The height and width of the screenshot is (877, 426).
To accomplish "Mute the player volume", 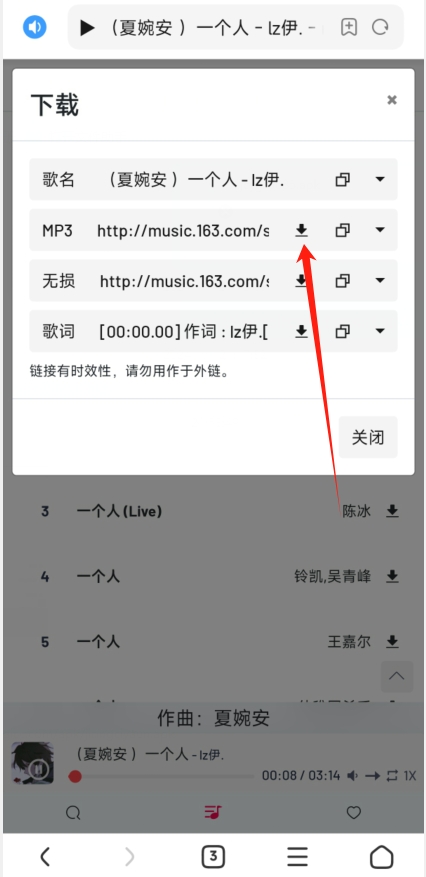I will (x=352, y=776).
